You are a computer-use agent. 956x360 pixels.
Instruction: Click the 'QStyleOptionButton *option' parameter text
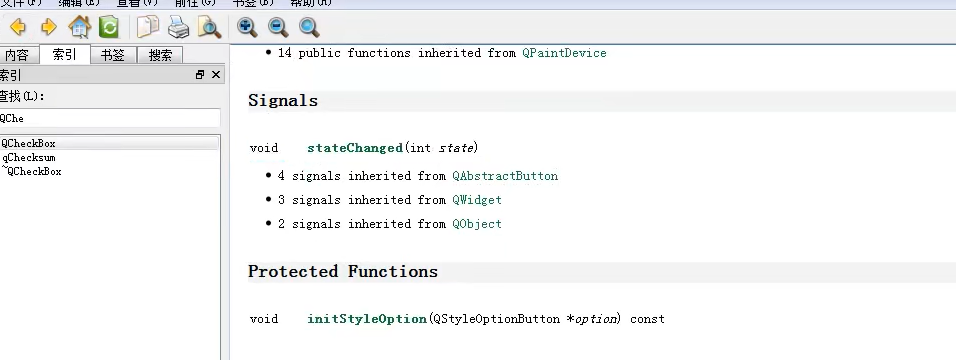524,319
